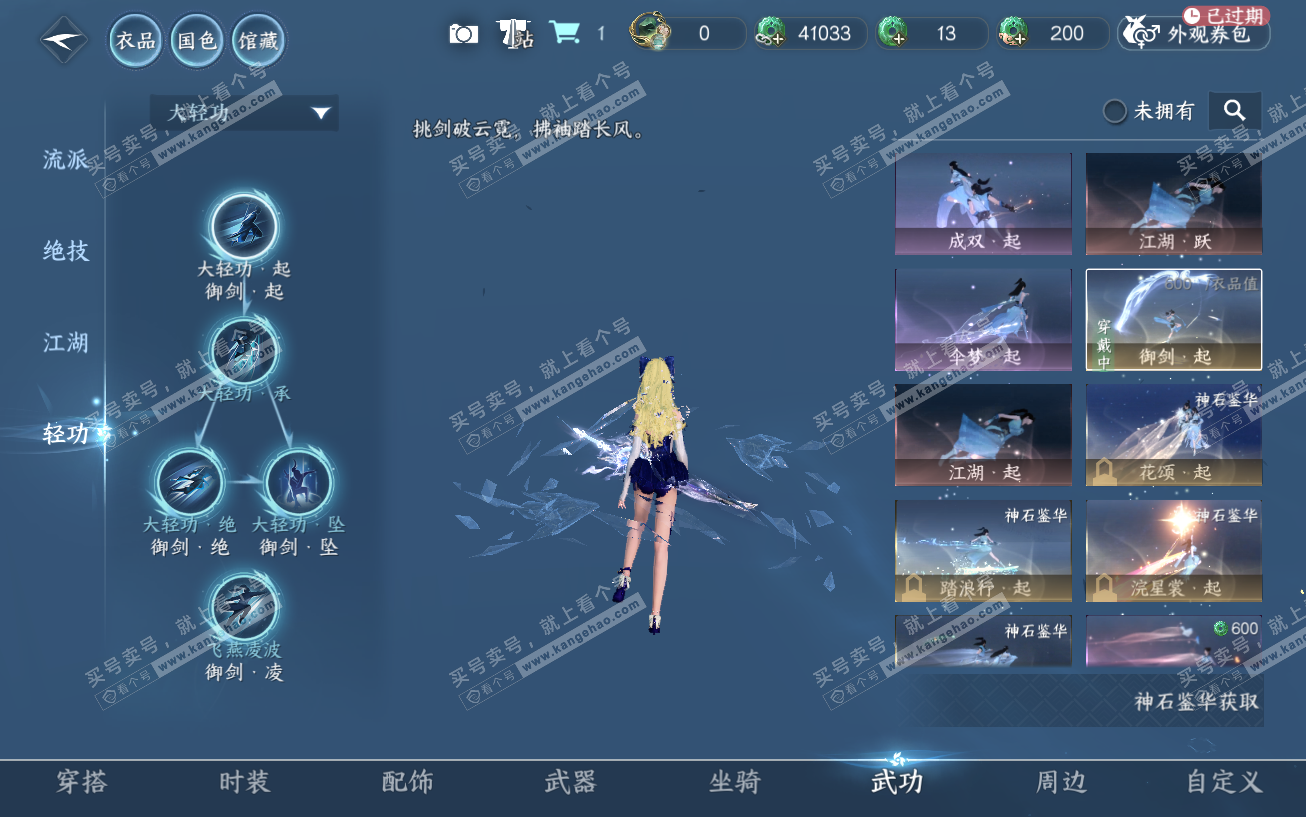Screen dimensions: 1306x817
Task: Open the 大轻功 dropdown menu
Action: 243,113
